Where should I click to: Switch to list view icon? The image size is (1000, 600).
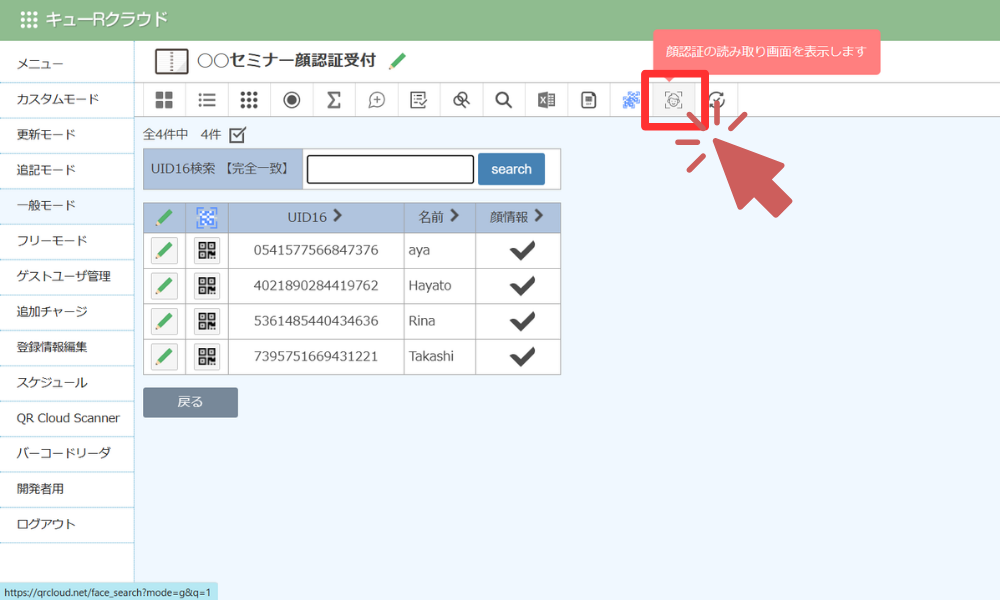pyautogui.click(x=207, y=100)
